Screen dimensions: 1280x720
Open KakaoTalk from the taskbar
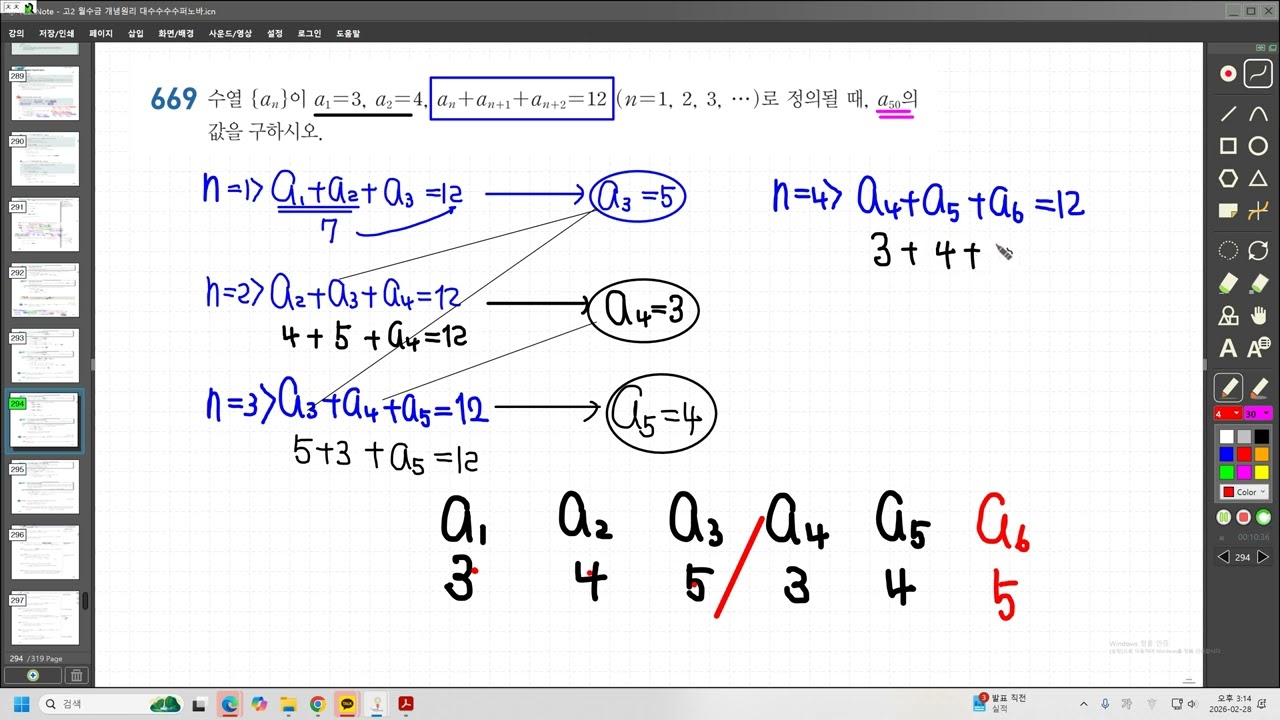347,704
